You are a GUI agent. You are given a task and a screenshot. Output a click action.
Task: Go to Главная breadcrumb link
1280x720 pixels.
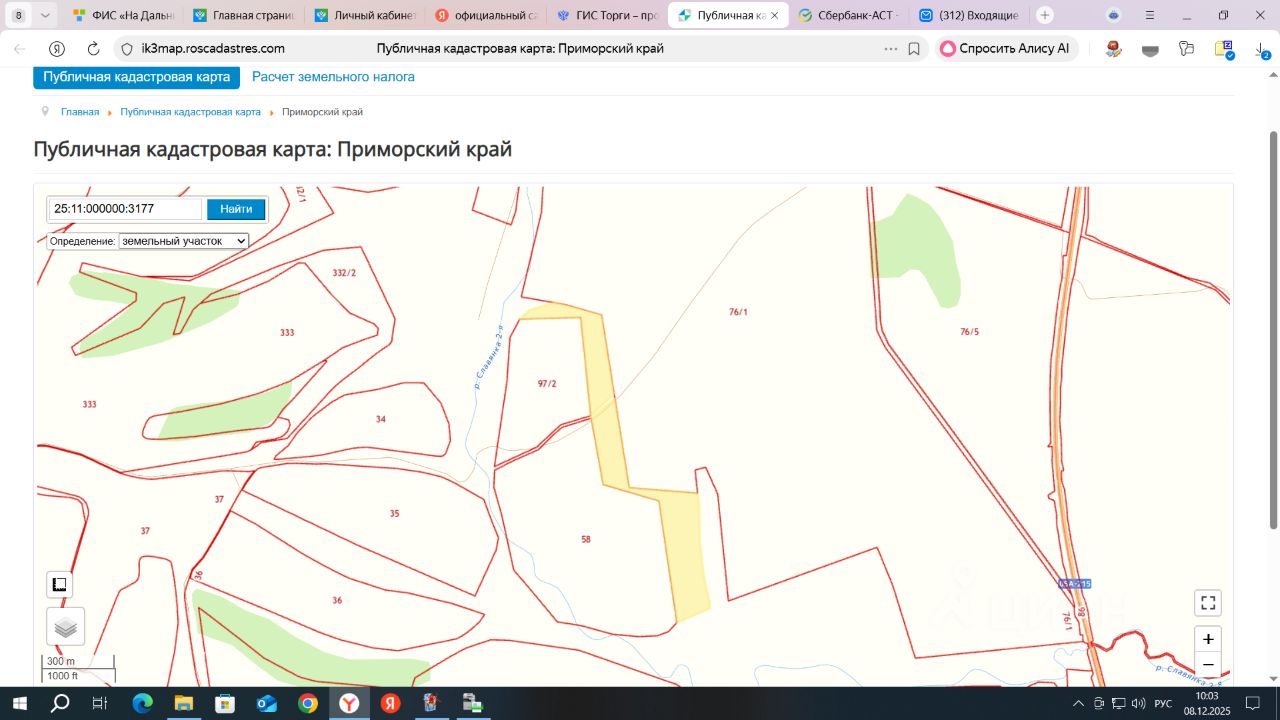click(80, 112)
